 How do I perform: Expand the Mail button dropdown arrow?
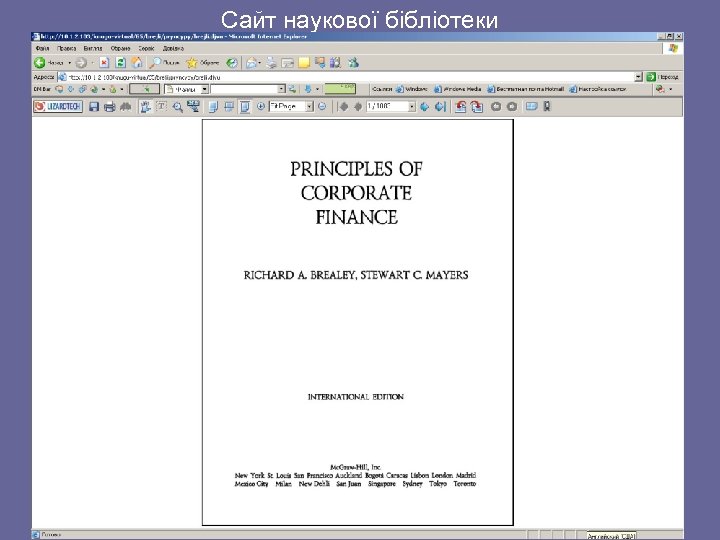(x=259, y=63)
